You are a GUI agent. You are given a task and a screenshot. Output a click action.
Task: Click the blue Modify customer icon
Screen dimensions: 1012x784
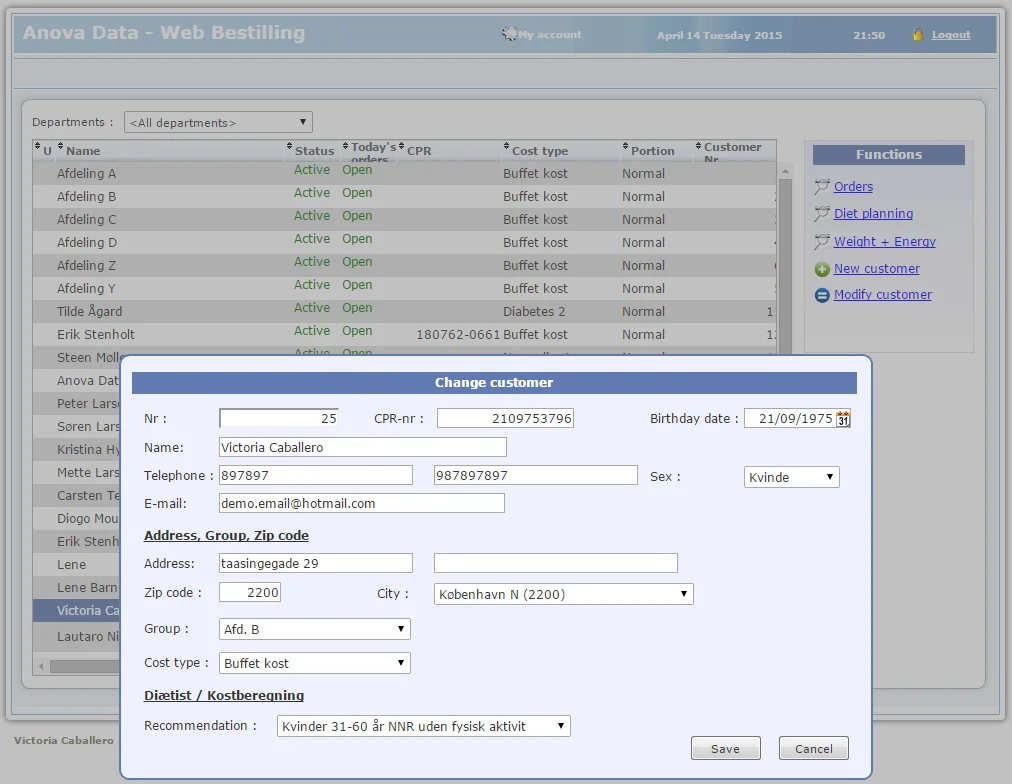pos(822,295)
